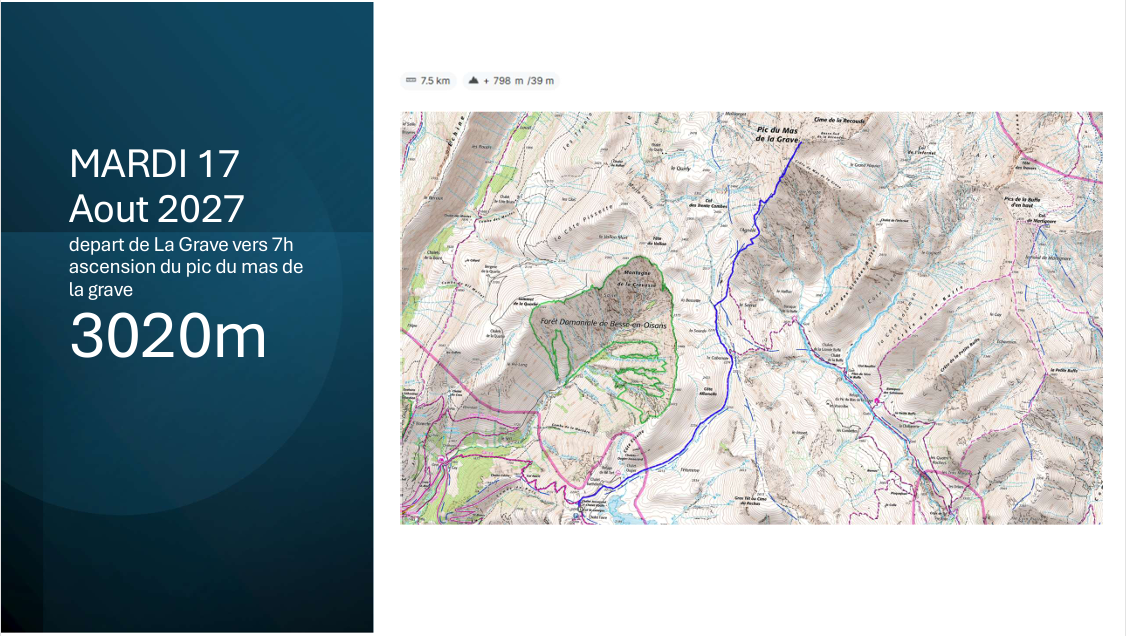Click the Forêt Domaniale de Besse-en-Oisans label
1126x636 pixels.
[x=603, y=324]
